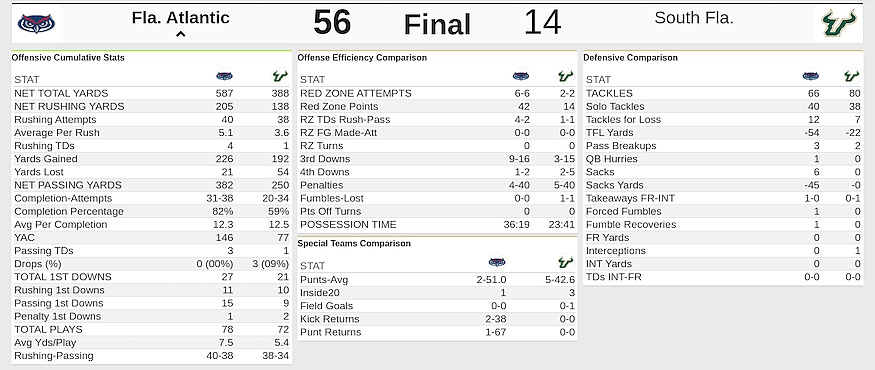Click FAU owl icon in Offense Efficiency Comparison
Viewport: 875px width, 370px height.
[x=521, y=76]
